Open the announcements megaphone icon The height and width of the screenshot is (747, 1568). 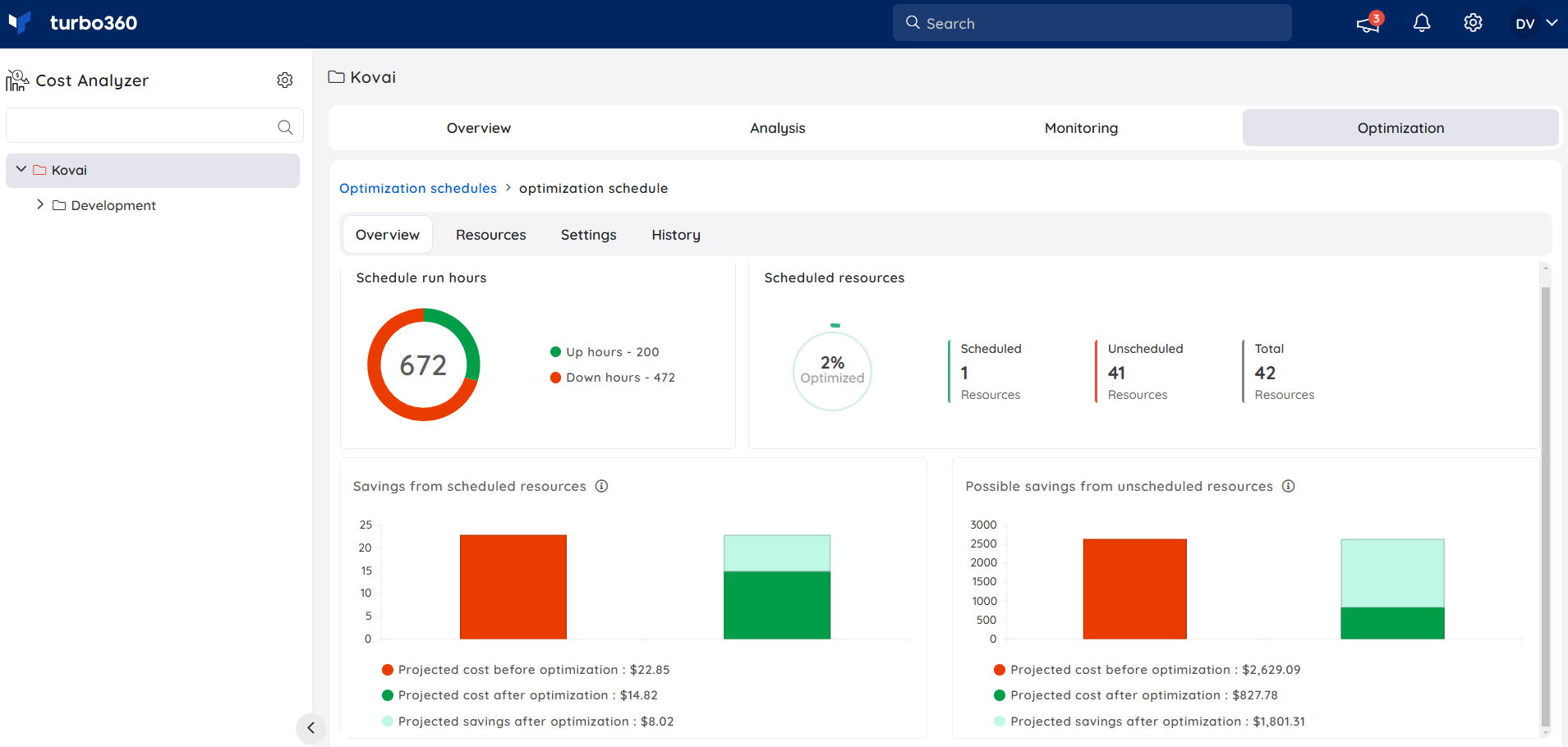point(1368,23)
